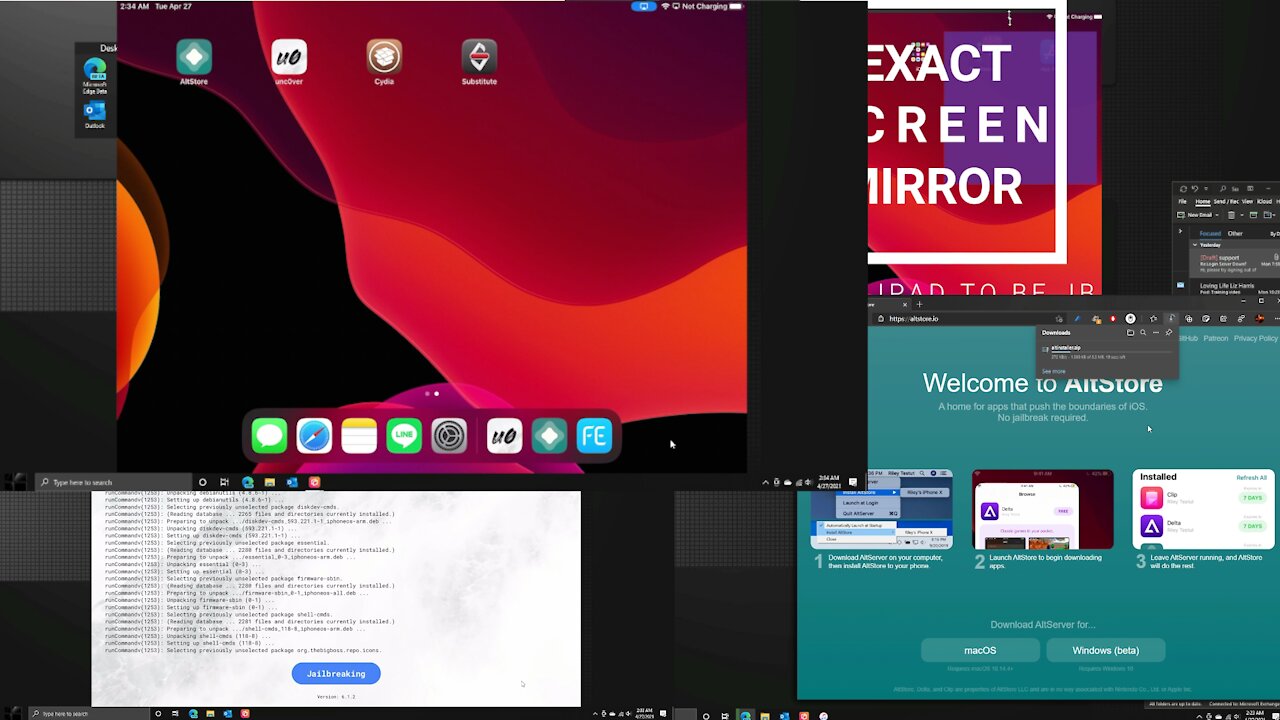1280x720 pixels.
Task: Open File Explorer from upper taskbar
Action: (269, 482)
